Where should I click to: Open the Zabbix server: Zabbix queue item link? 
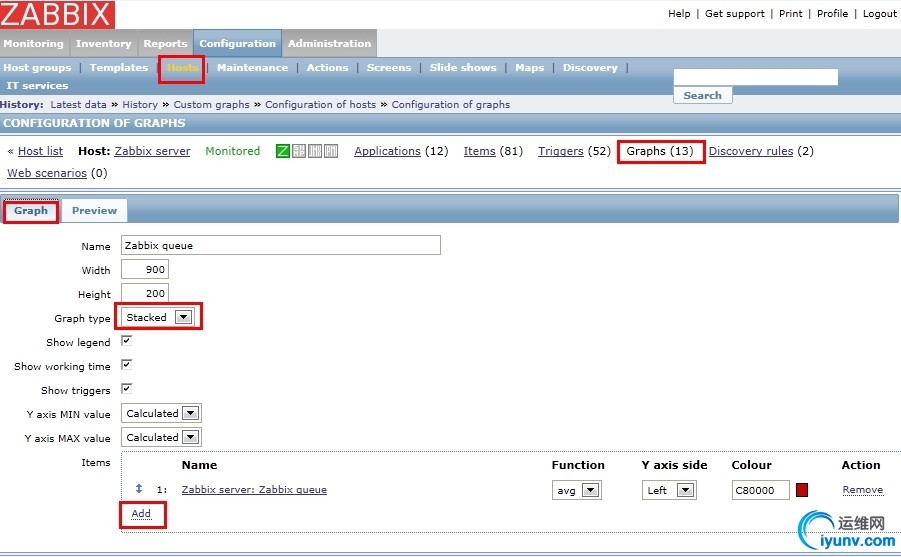click(254, 490)
